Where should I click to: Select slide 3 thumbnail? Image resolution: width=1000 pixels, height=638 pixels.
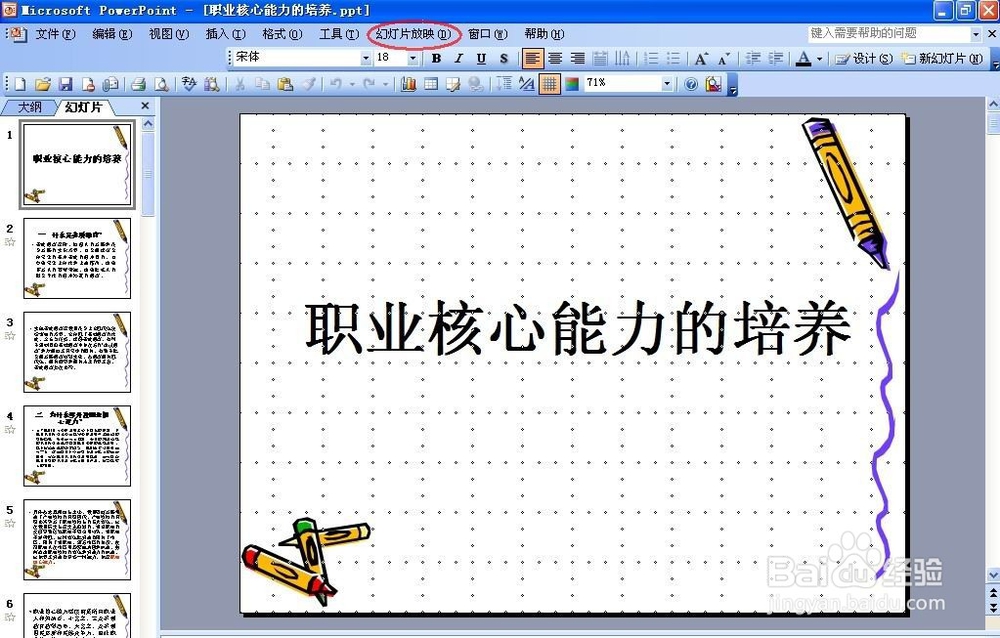click(x=77, y=352)
